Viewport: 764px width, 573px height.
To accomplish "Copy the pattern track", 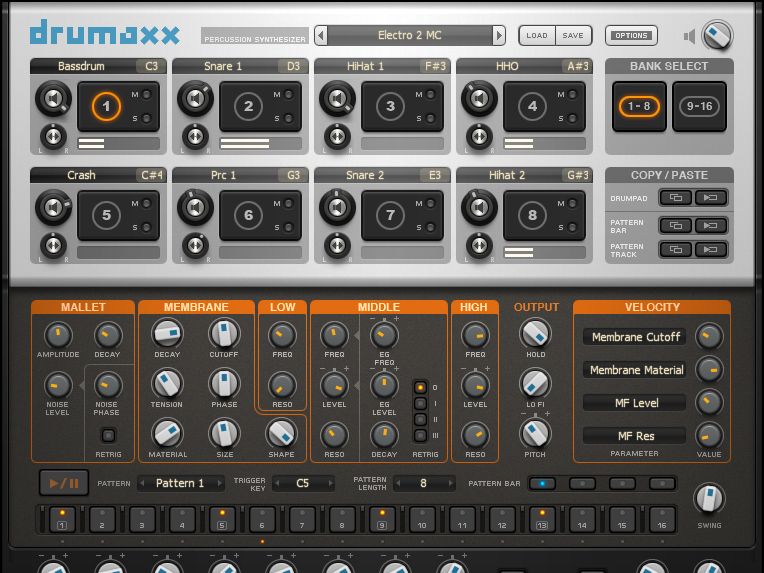I will pyautogui.click(x=675, y=249).
